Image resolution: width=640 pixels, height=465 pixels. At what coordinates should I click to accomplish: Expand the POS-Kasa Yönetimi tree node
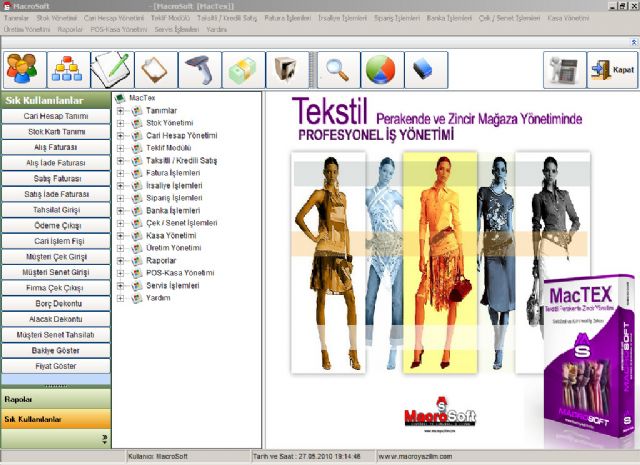pos(120,273)
